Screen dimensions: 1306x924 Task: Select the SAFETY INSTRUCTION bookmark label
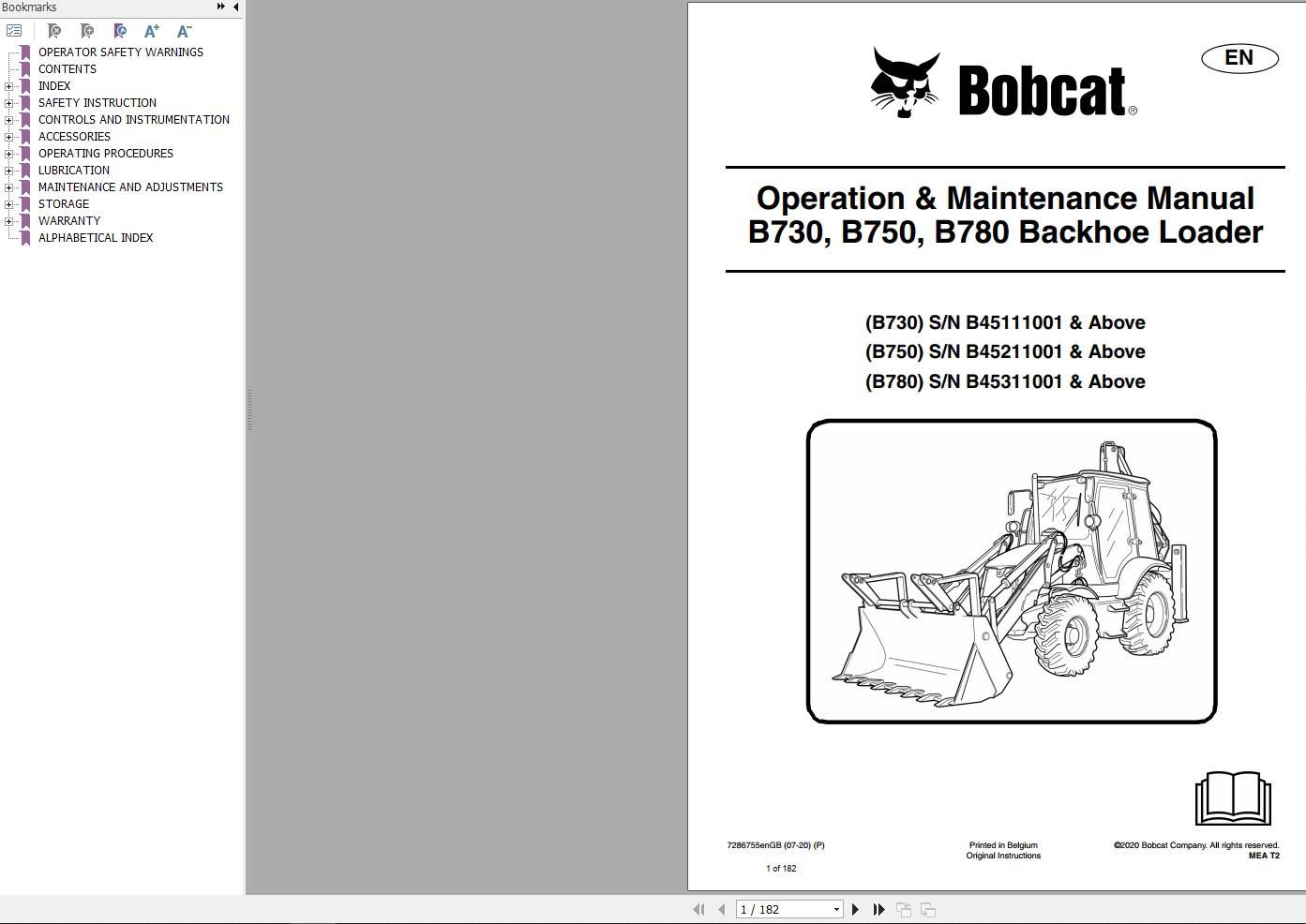pyautogui.click(x=98, y=103)
